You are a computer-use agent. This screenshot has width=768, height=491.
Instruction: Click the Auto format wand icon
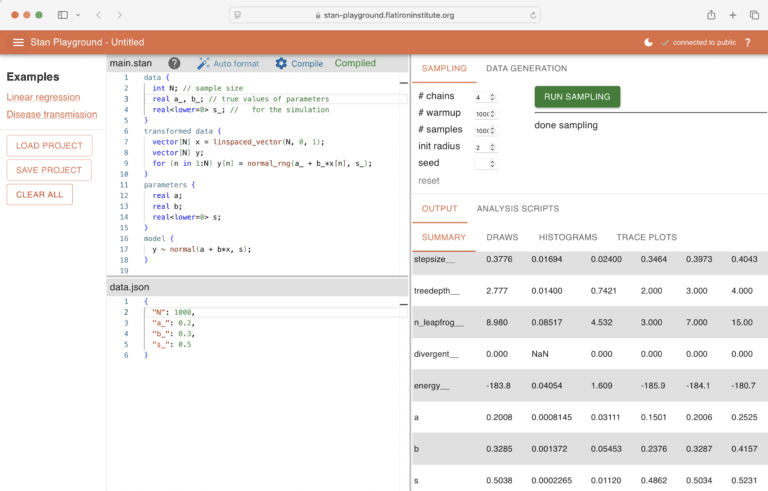(x=203, y=63)
